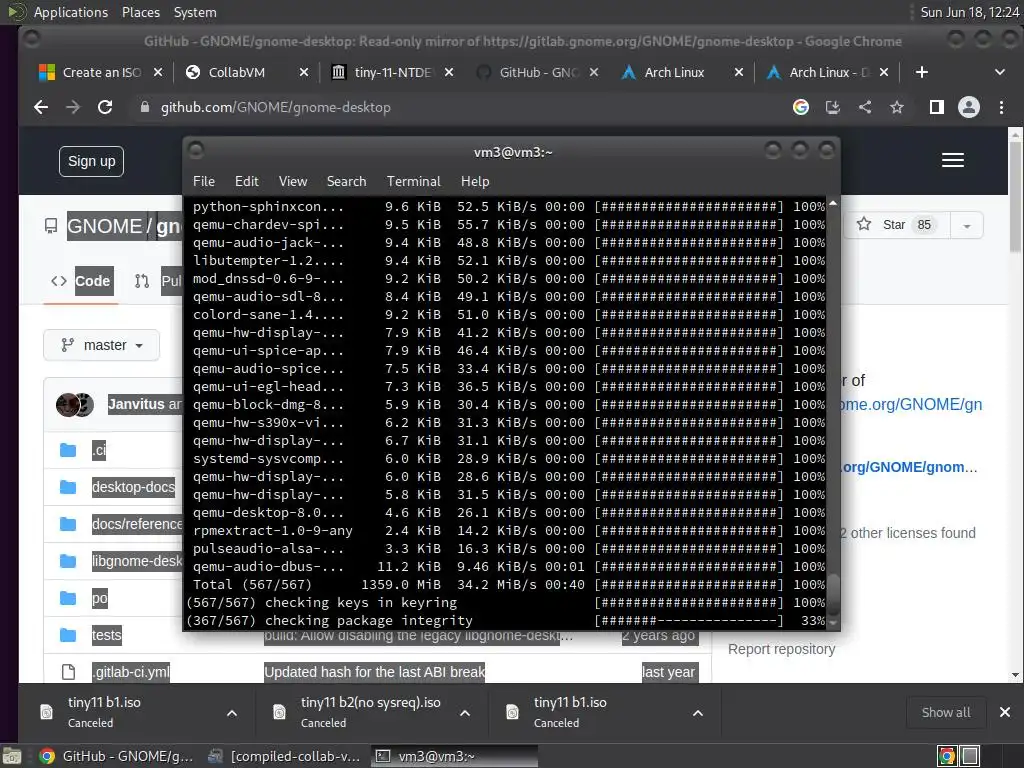Open terminal Edit menu
This screenshot has width=1024, height=768.
[x=247, y=182]
